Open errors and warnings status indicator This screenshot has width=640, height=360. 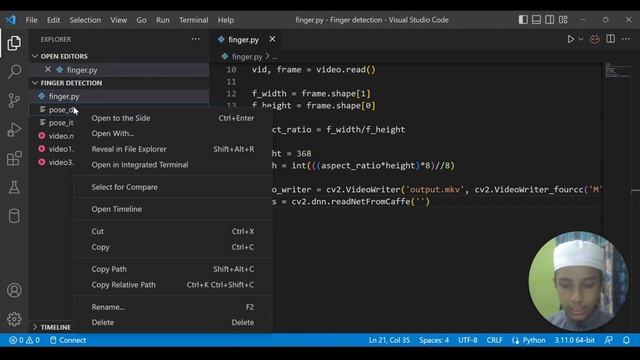click(24, 340)
